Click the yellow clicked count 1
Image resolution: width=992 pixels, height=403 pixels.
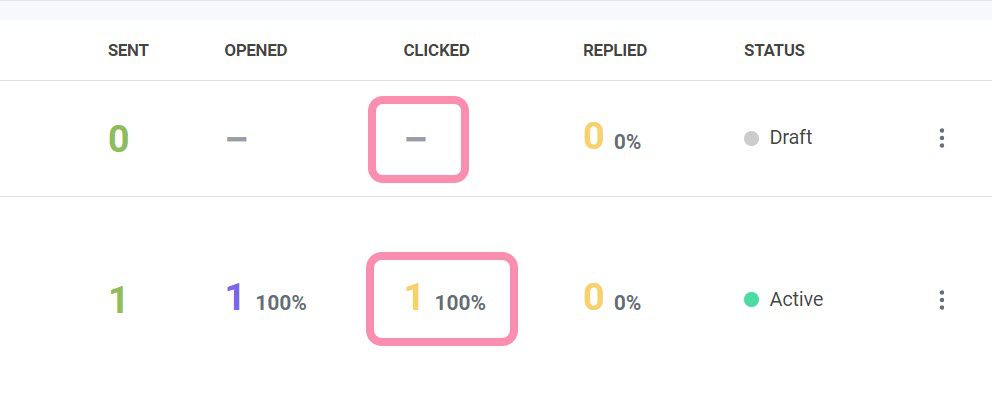click(414, 297)
